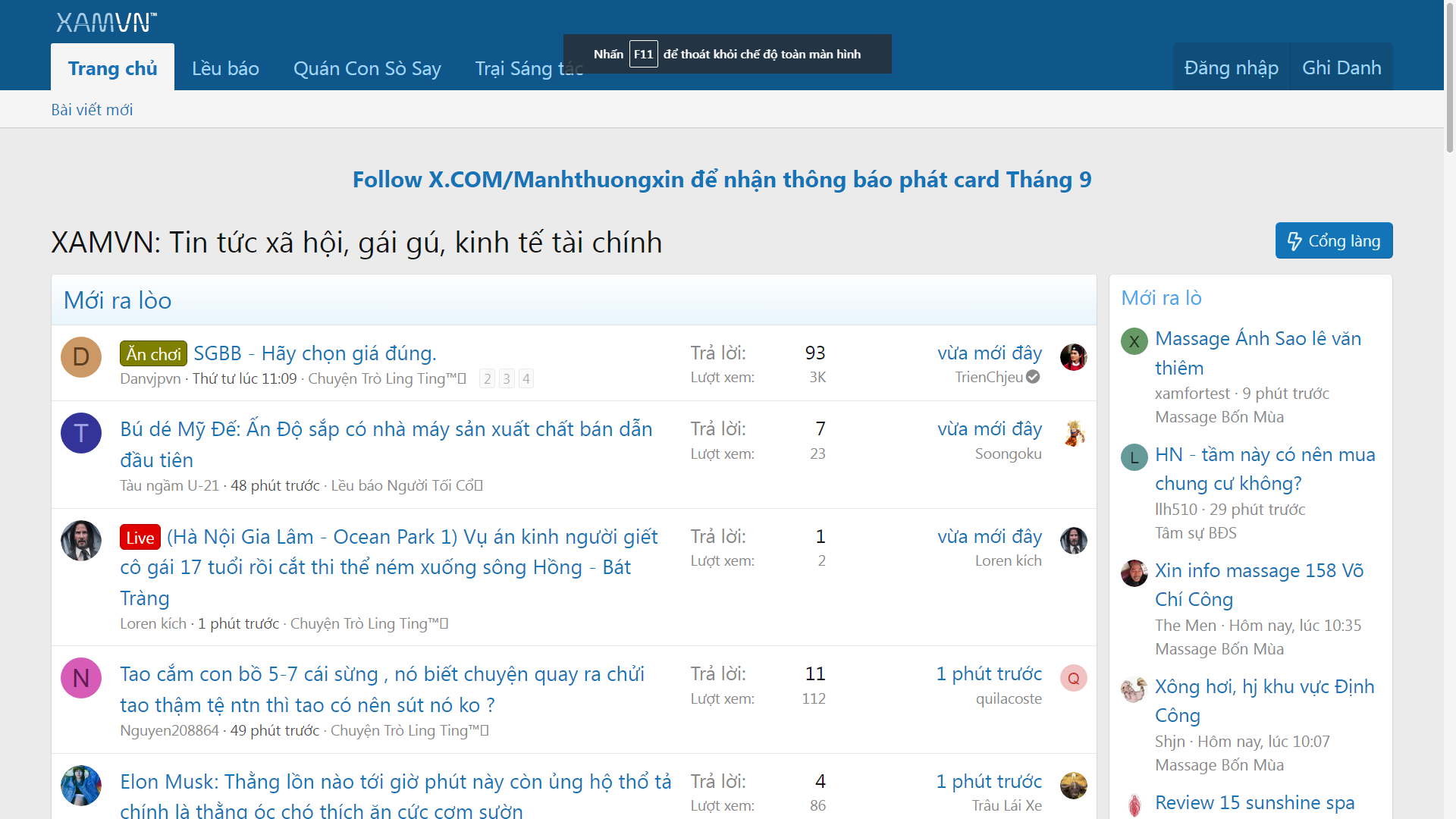Image resolution: width=1456 pixels, height=819 pixels.
Task: Go to Quán Con Sò Say
Action: pos(367,68)
